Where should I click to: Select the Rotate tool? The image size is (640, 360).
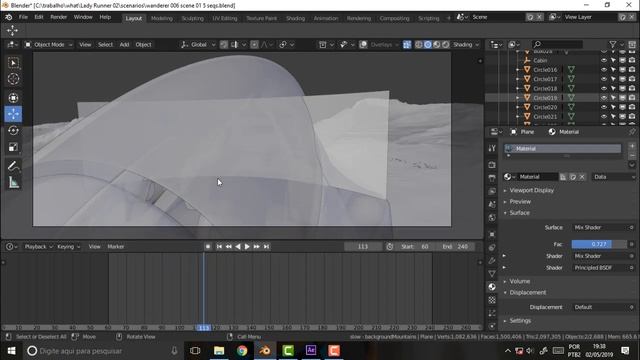coord(13,131)
